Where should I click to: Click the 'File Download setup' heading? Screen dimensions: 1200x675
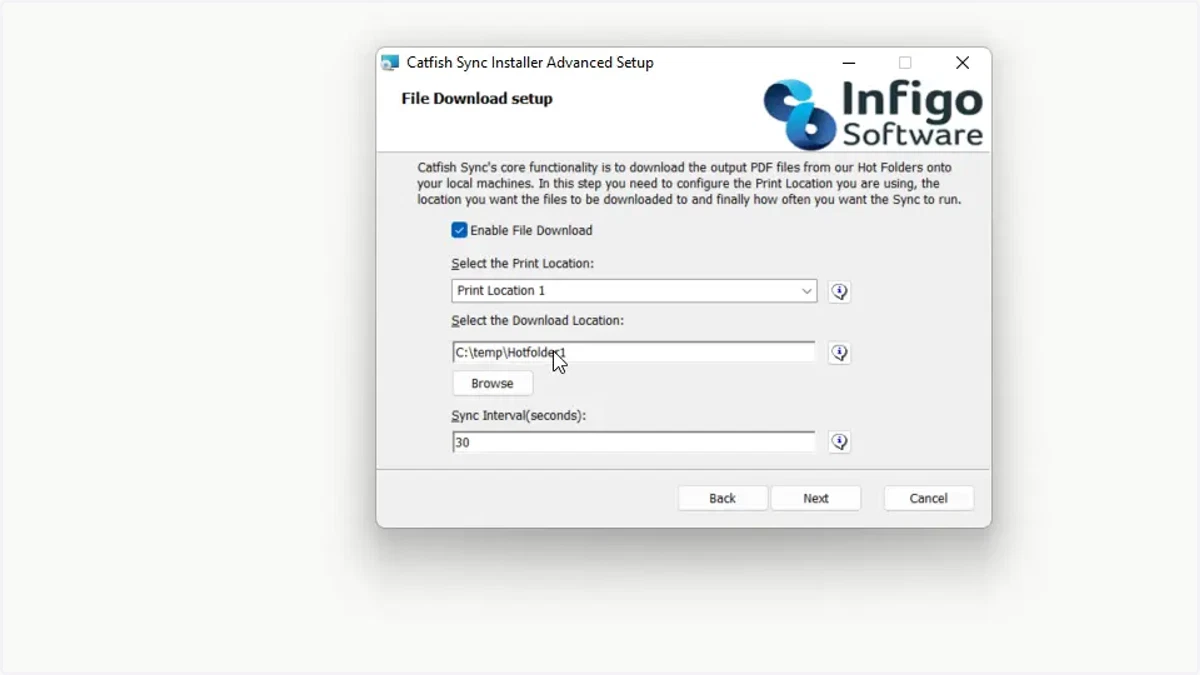(477, 98)
